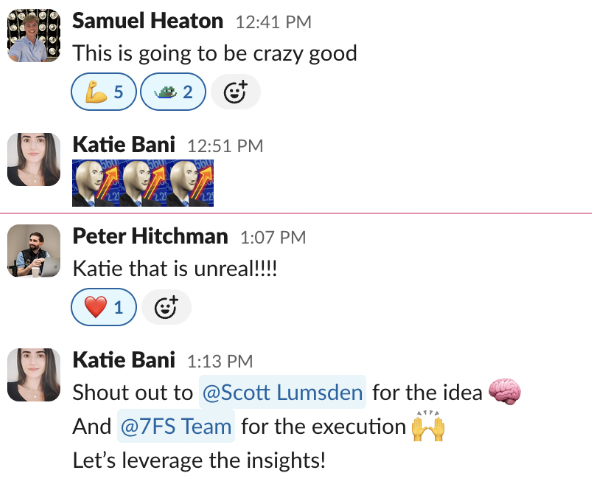This screenshot has height=494, width=592.
Task: Click the brain emoji in Katie's message
Action: [x=505, y=392]
